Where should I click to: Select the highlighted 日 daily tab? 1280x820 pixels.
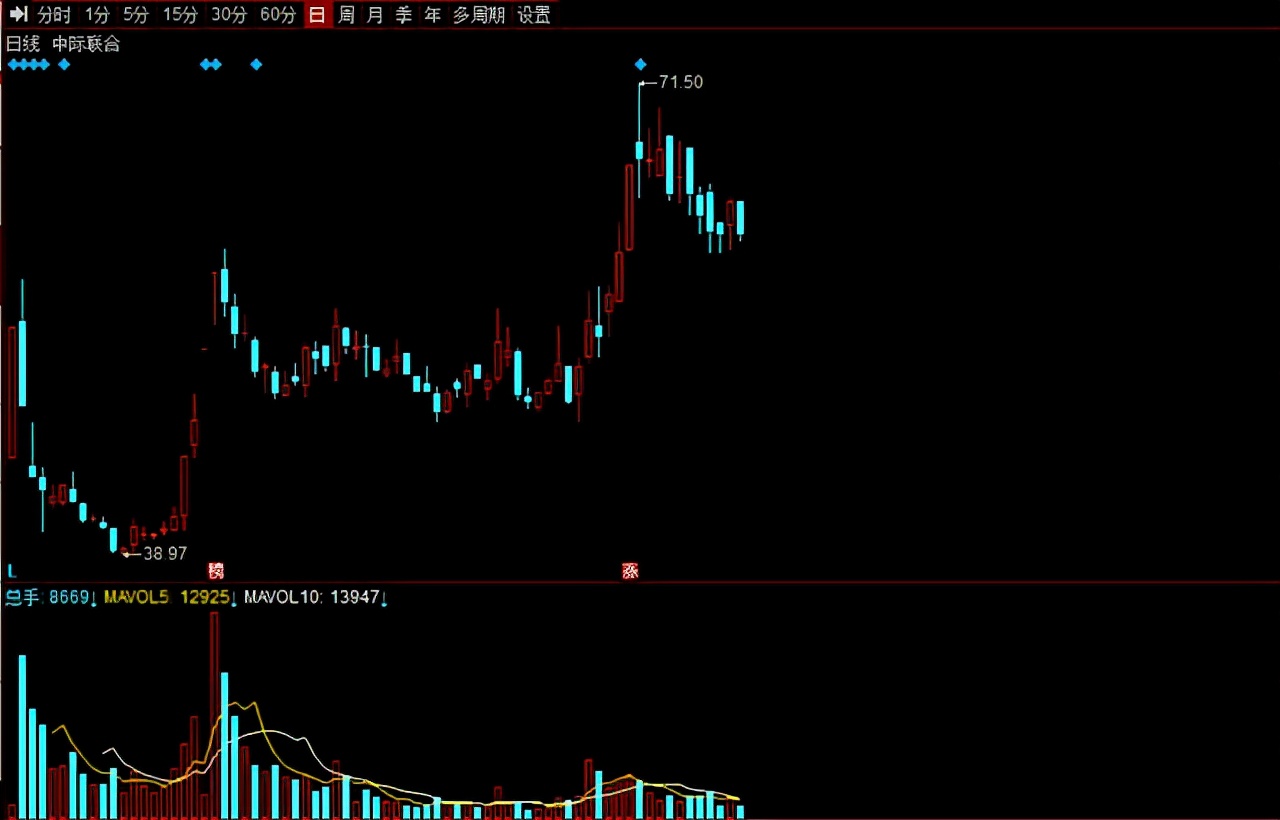pyautogui.click(x=317, y=14)
